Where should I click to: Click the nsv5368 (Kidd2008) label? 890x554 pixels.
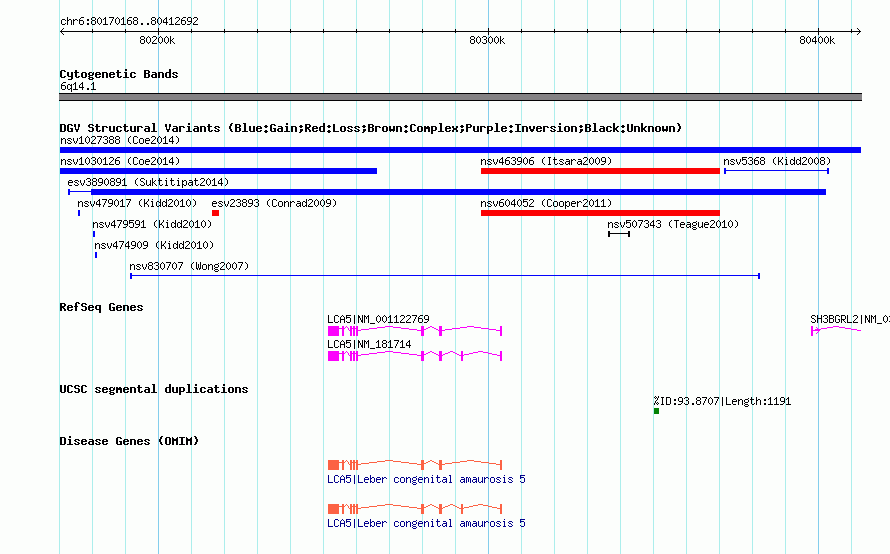pyautogui.click(x=777, y=161)
